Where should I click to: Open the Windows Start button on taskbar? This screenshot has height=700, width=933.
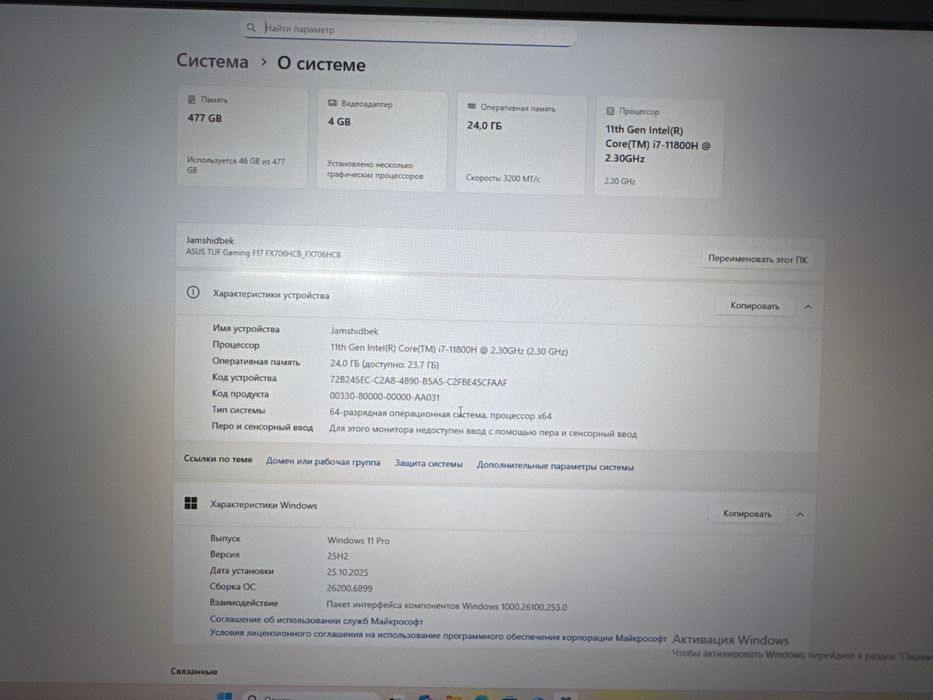224,695
